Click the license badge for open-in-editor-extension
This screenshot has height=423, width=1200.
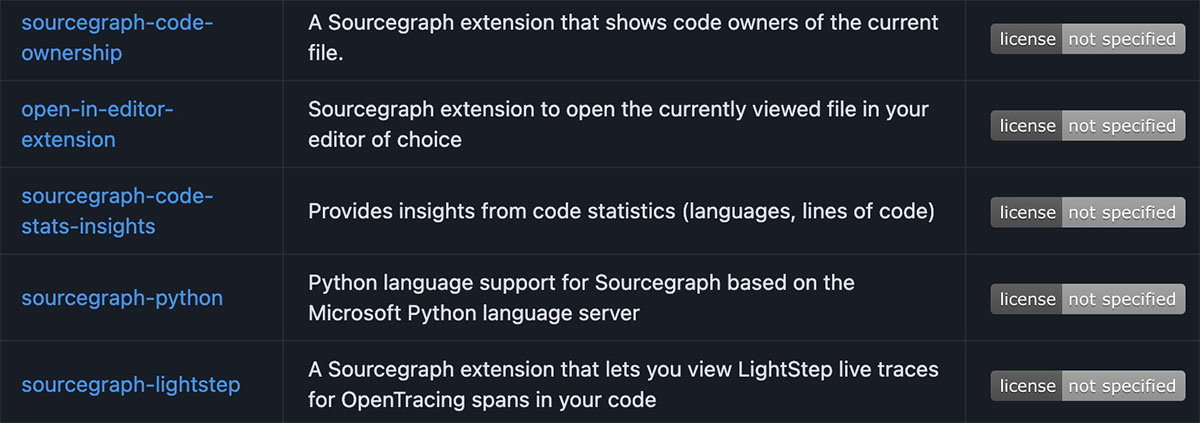(x=1088, y=126)
